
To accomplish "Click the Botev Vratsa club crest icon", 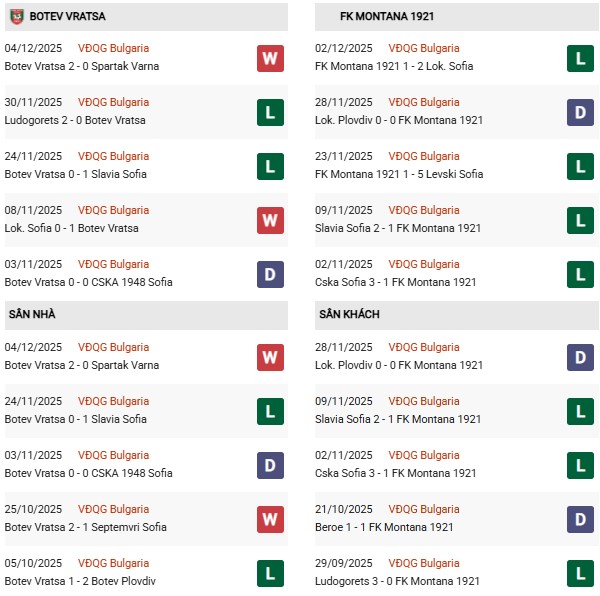I will [x=16, y=16].
